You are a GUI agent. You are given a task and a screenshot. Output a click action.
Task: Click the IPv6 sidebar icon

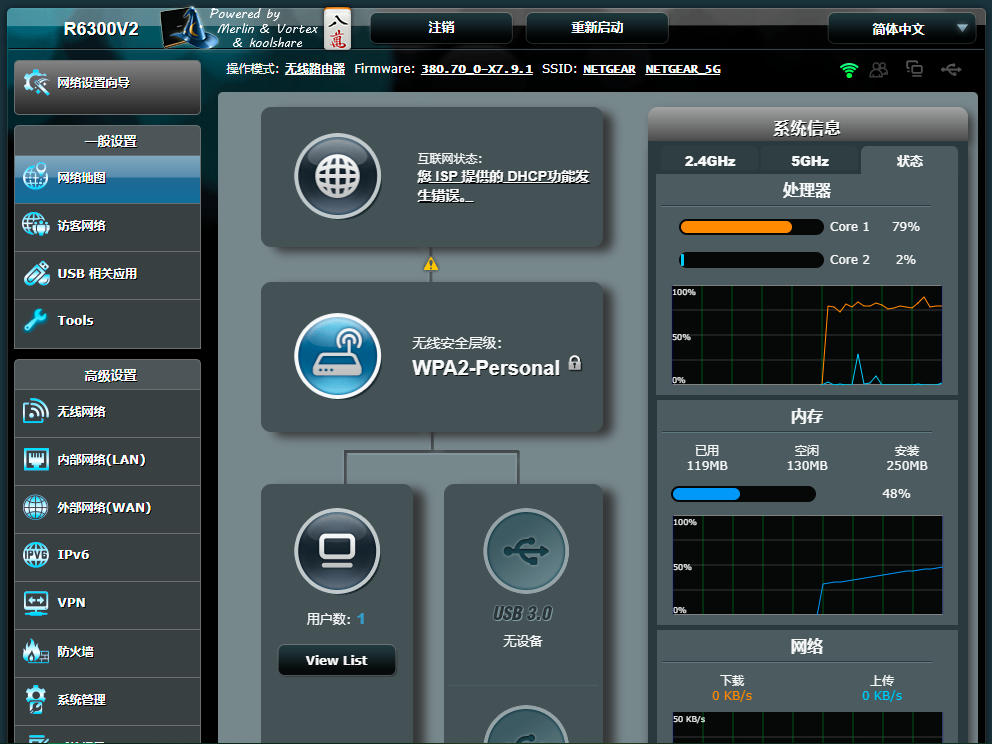[35, 555]
